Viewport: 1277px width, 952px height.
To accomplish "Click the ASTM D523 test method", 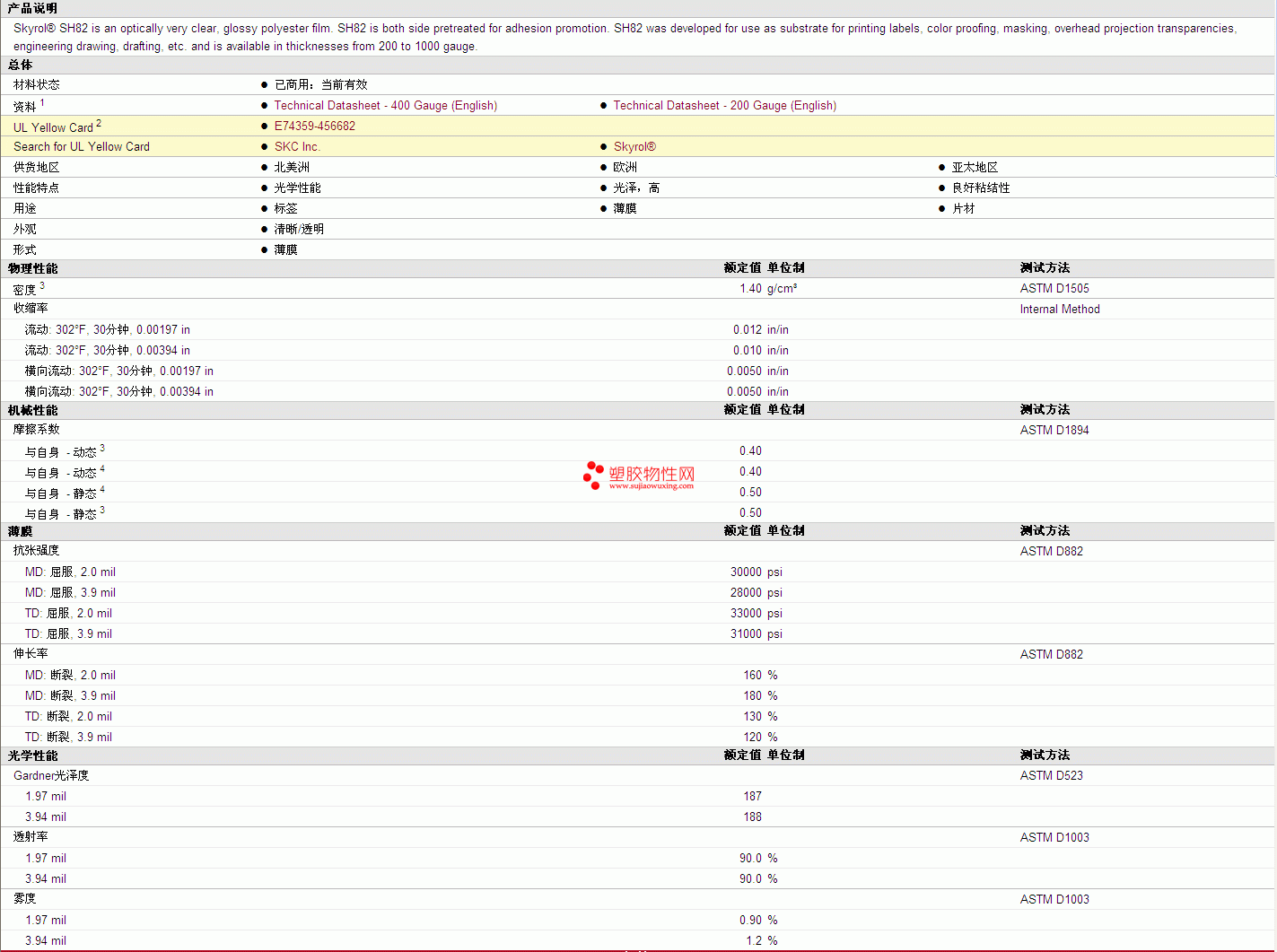I will click(x=1052, y=775).
